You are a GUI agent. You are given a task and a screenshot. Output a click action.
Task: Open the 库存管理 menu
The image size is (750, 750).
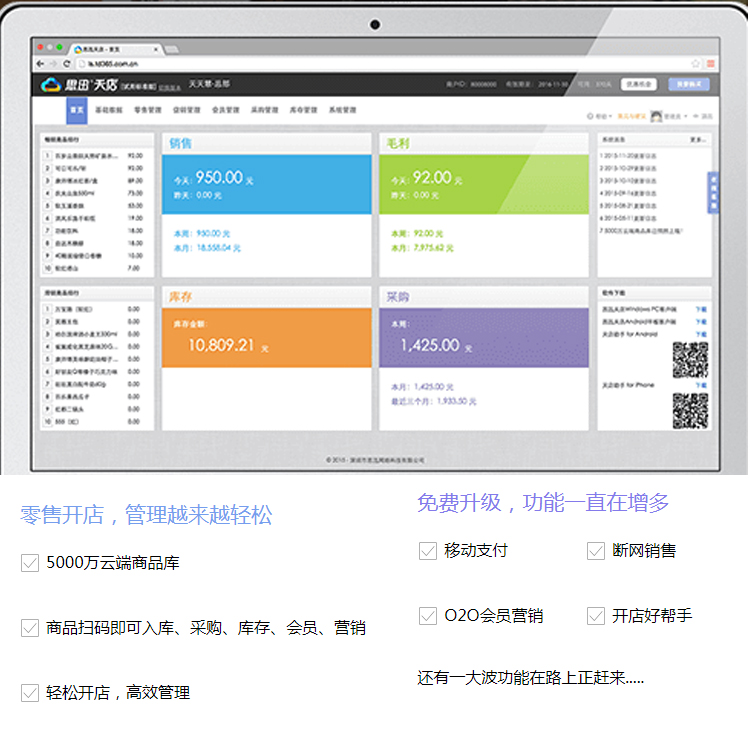[x=304, y=110]
